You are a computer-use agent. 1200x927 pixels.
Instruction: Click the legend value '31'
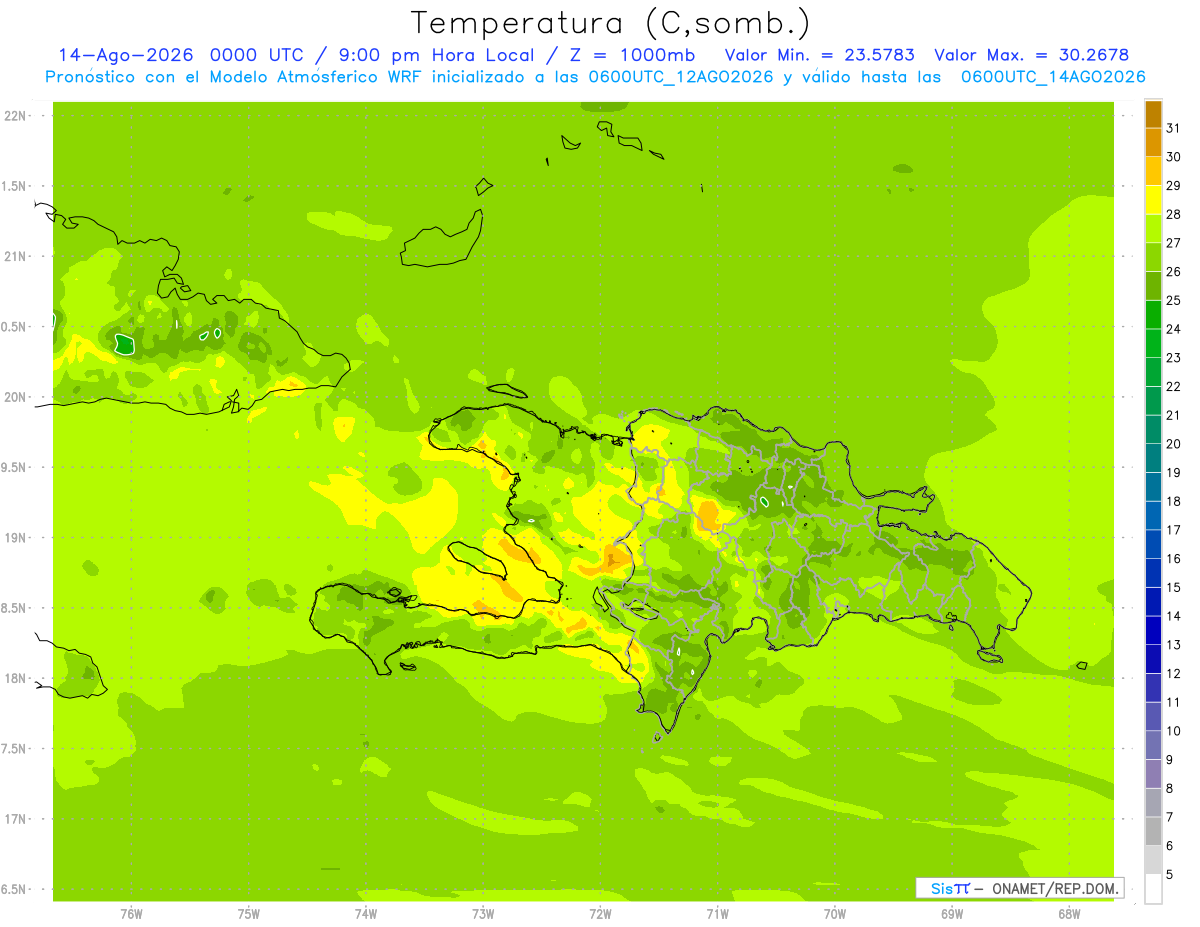pos(1174,127)
